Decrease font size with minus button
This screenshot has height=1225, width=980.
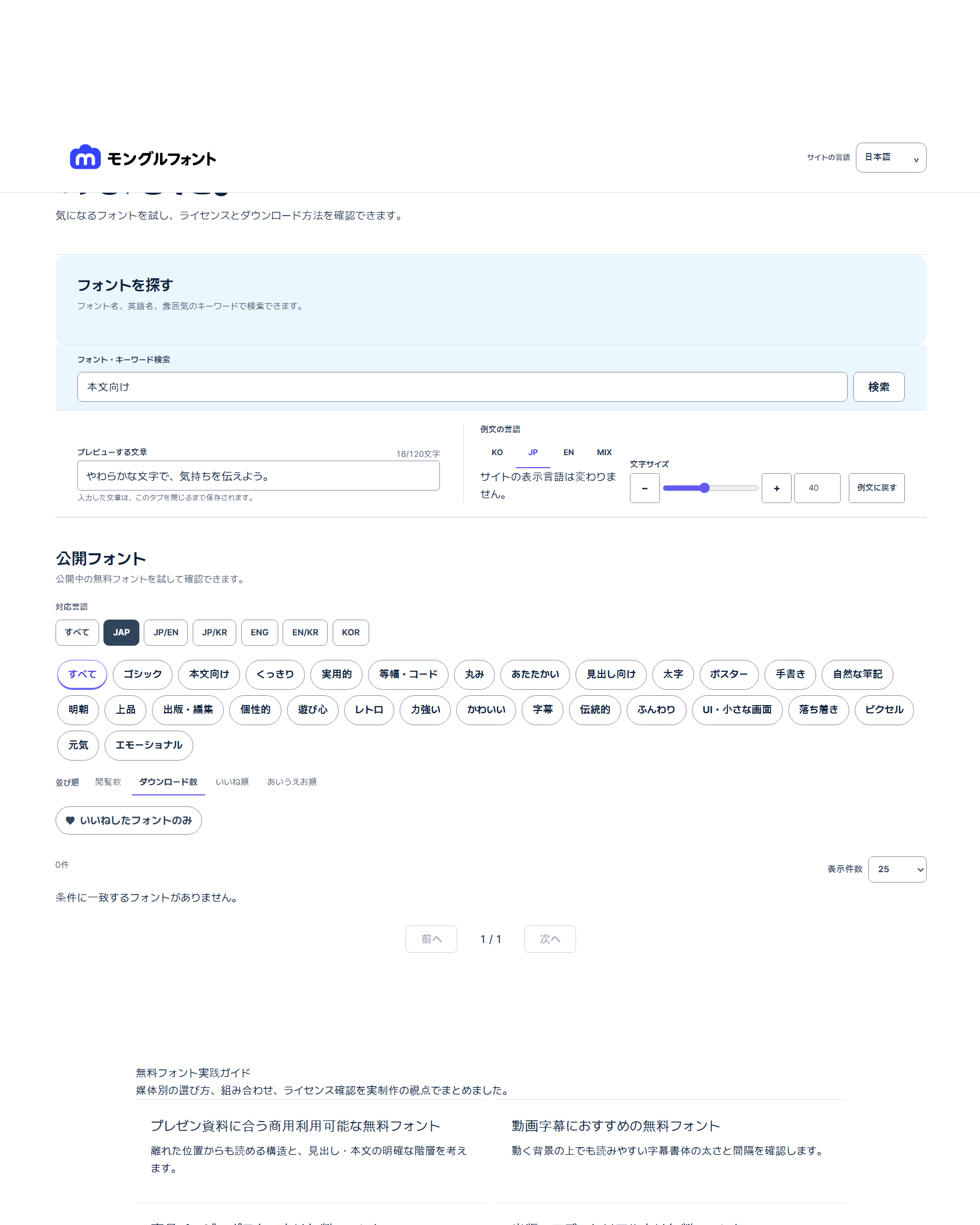click(x=644, y=488)
